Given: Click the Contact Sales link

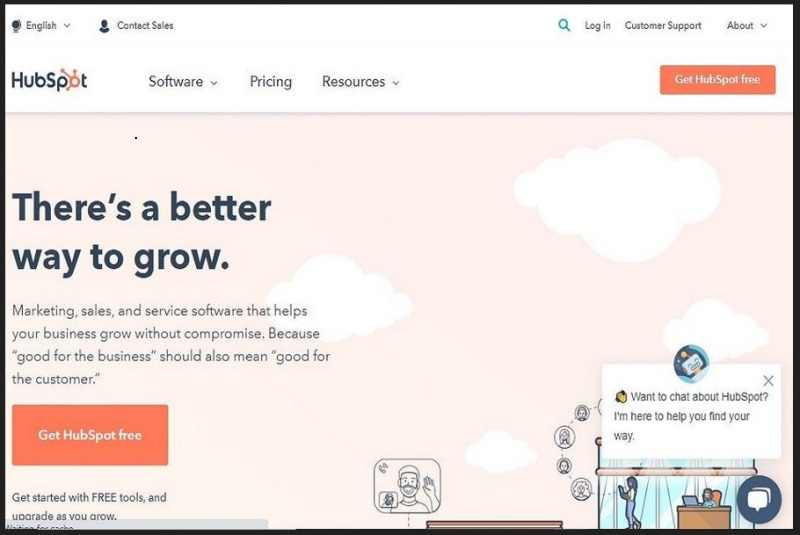Looking at the screenshot, I should coord(145,26).
